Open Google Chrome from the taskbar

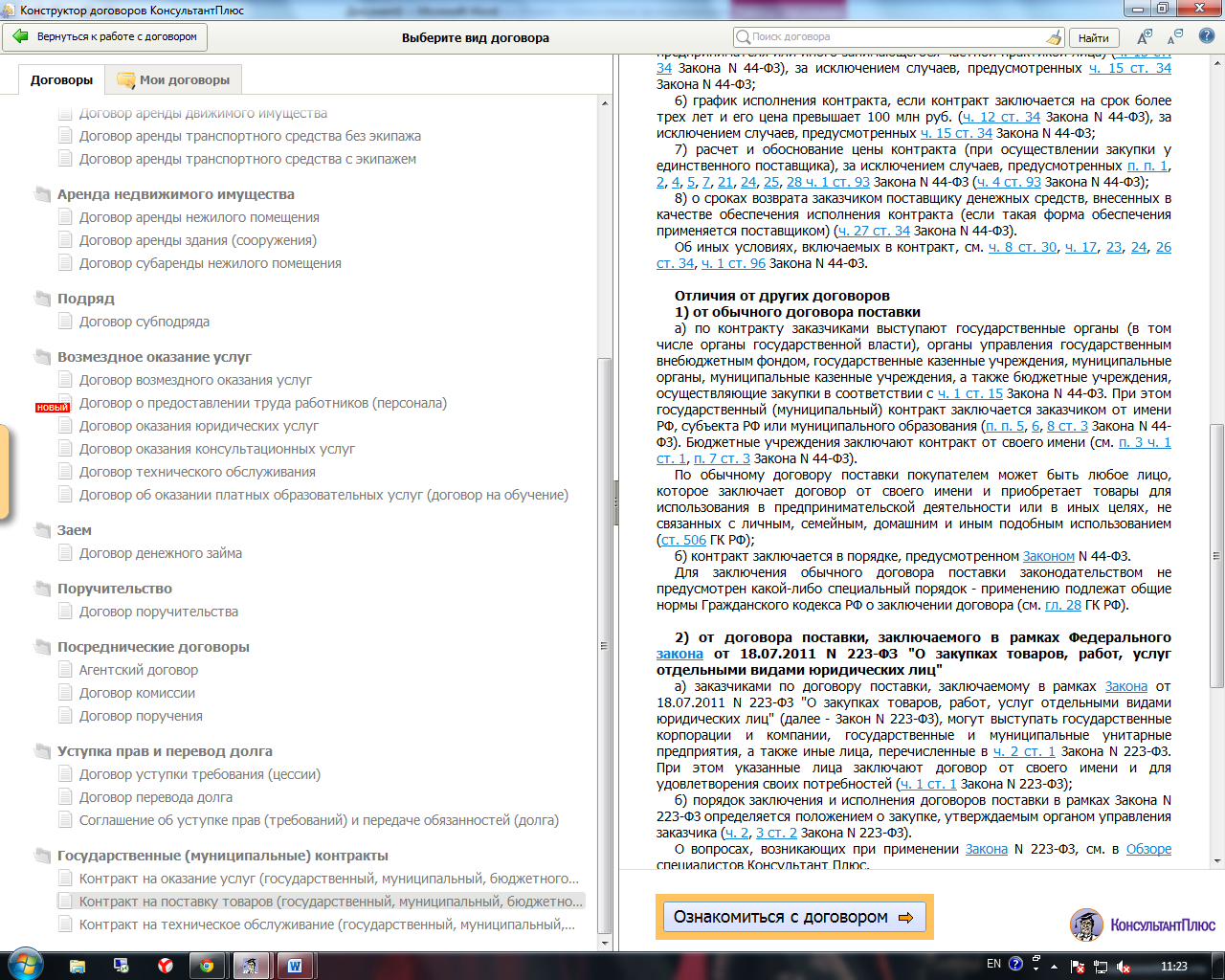point(207,966)
